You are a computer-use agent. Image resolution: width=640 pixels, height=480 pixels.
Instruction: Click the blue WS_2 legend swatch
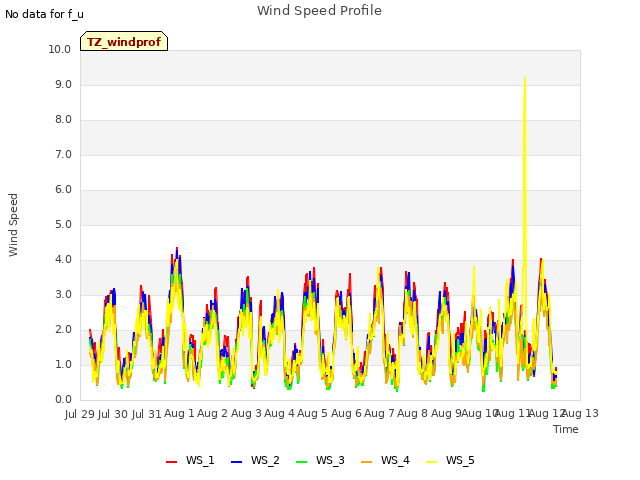pos(236,462)
